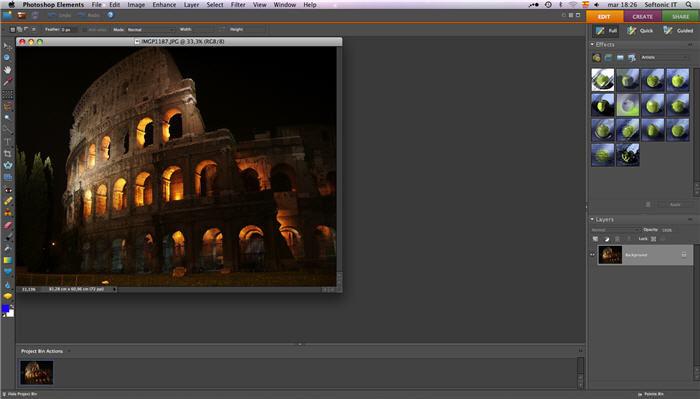Screen dimensions: 700x399
Task: Open the File menu
Action: pos(96,4)
